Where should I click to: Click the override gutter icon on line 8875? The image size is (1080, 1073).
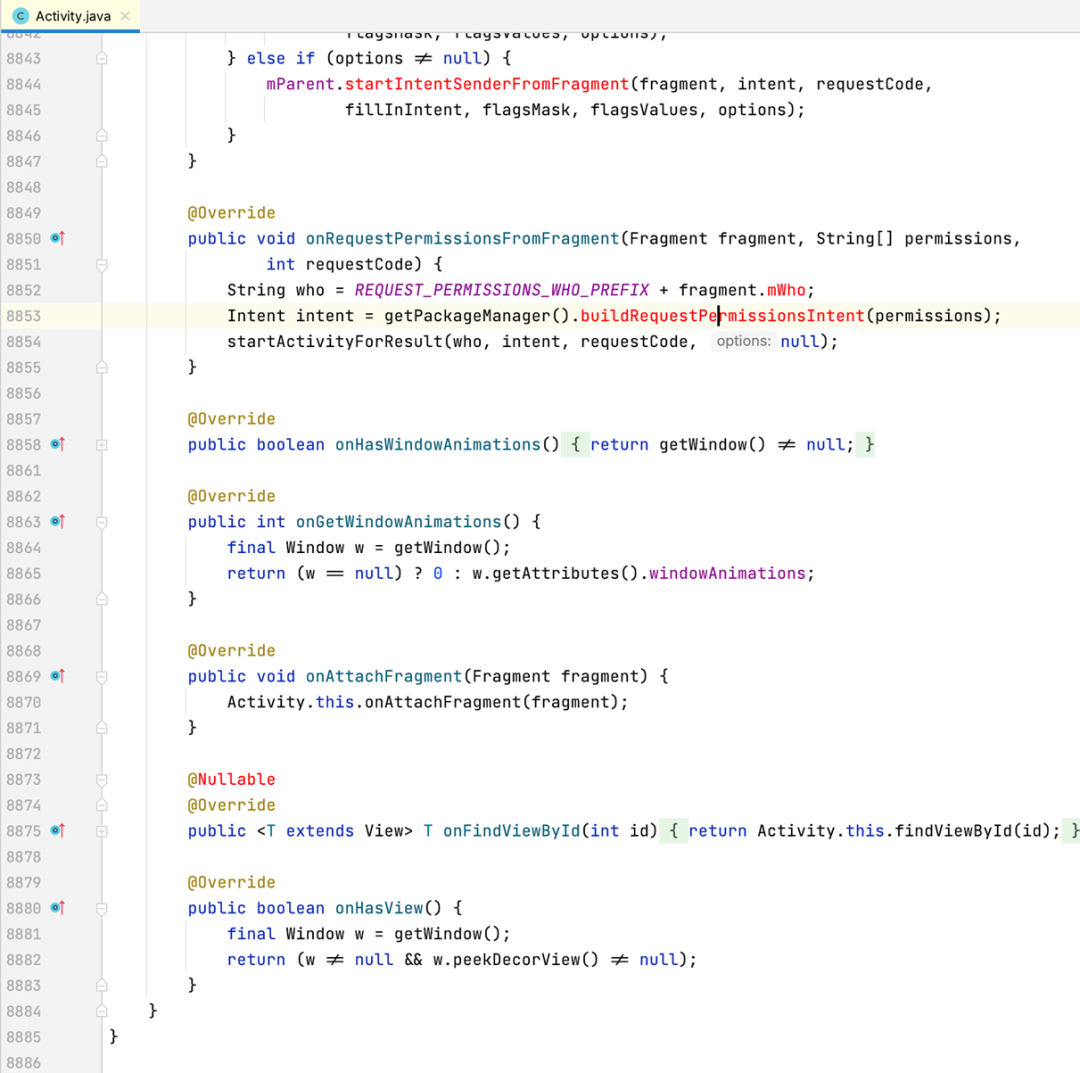coord(57,831)
